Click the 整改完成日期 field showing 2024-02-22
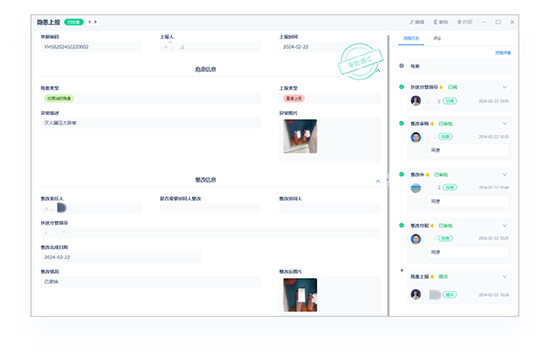Viewport: 550px width, 364px height. coord(121,257)
